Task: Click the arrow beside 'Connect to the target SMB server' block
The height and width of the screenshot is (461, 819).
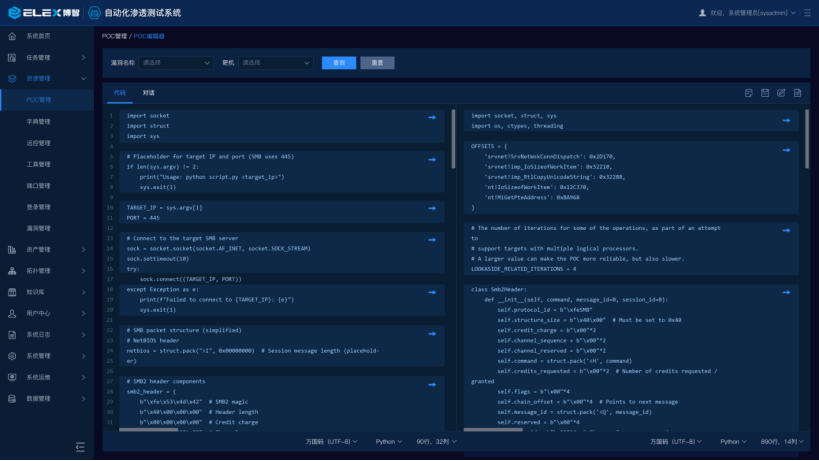Action: pos(432,240)
